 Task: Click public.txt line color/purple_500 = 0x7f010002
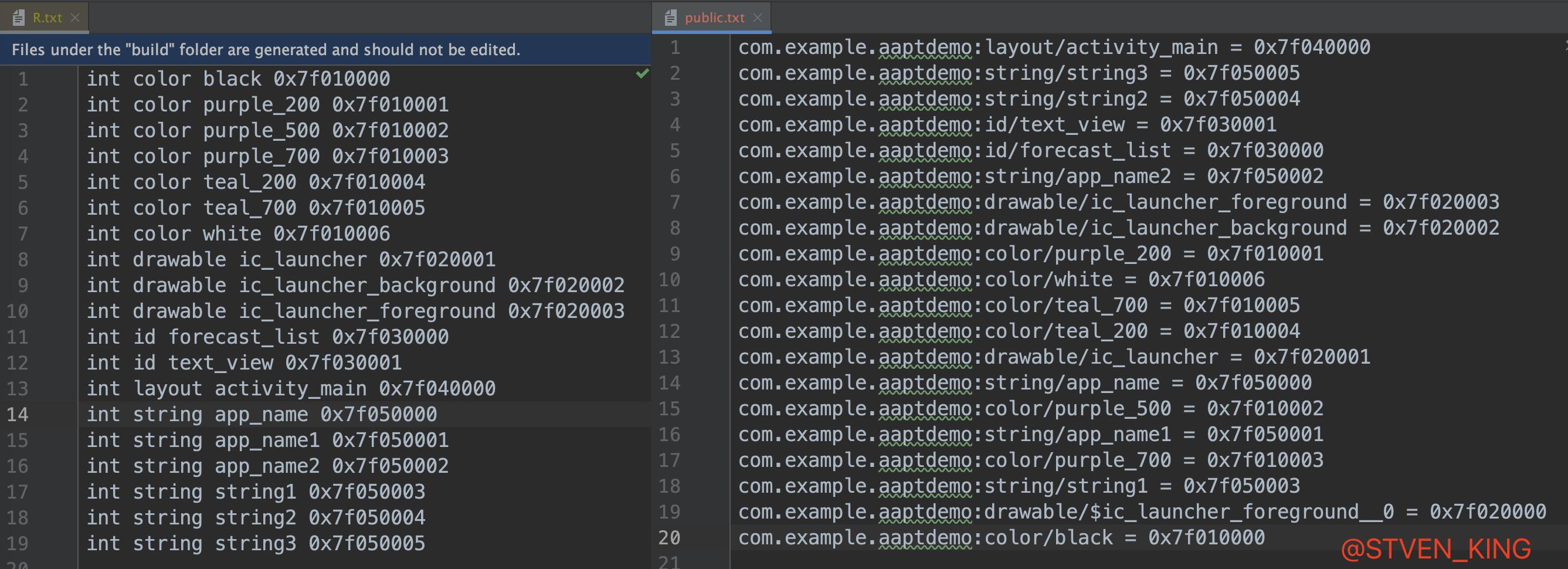coord(1030,408)
